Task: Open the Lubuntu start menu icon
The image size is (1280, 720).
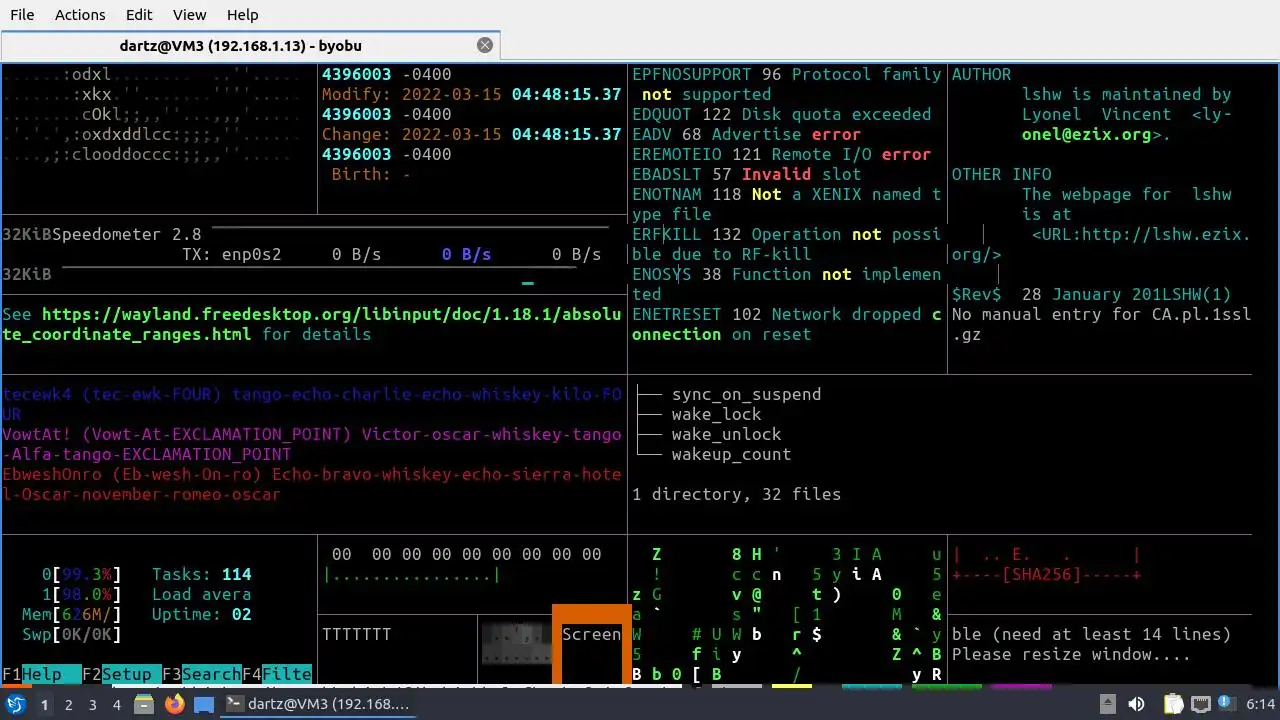Action: click(x=15, y=704)
